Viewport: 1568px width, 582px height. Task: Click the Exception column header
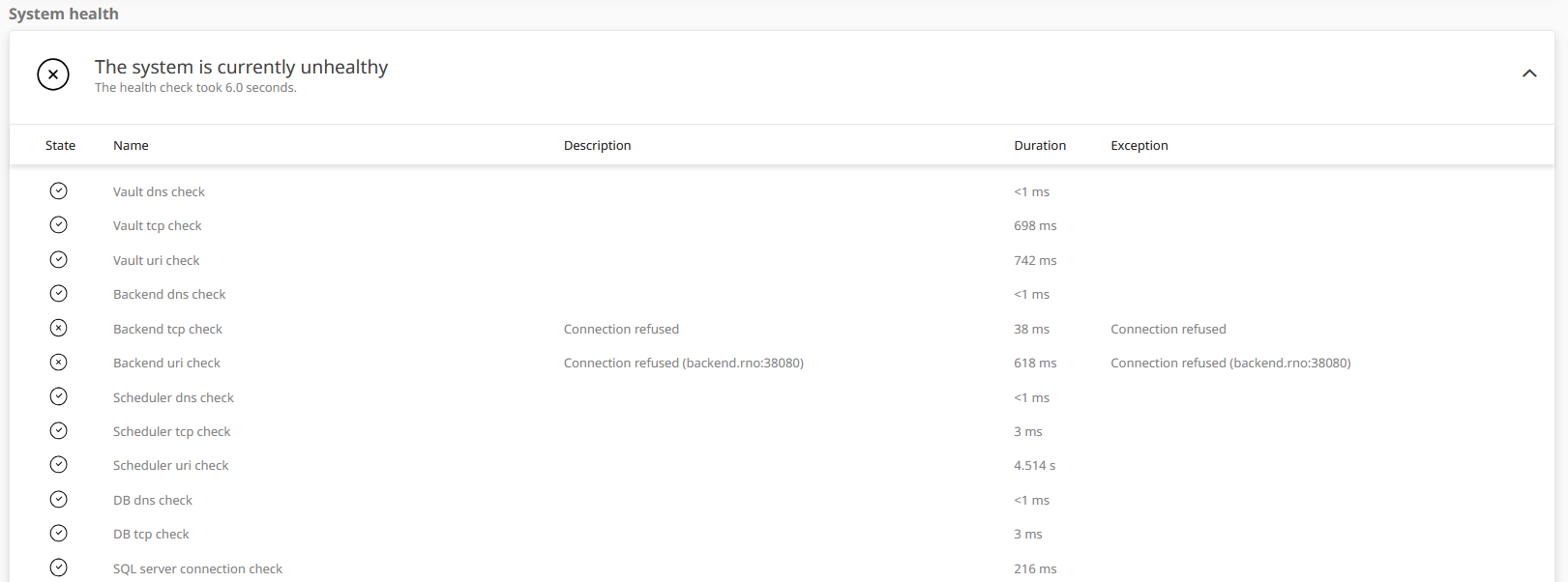click(x=1139, y=146)
